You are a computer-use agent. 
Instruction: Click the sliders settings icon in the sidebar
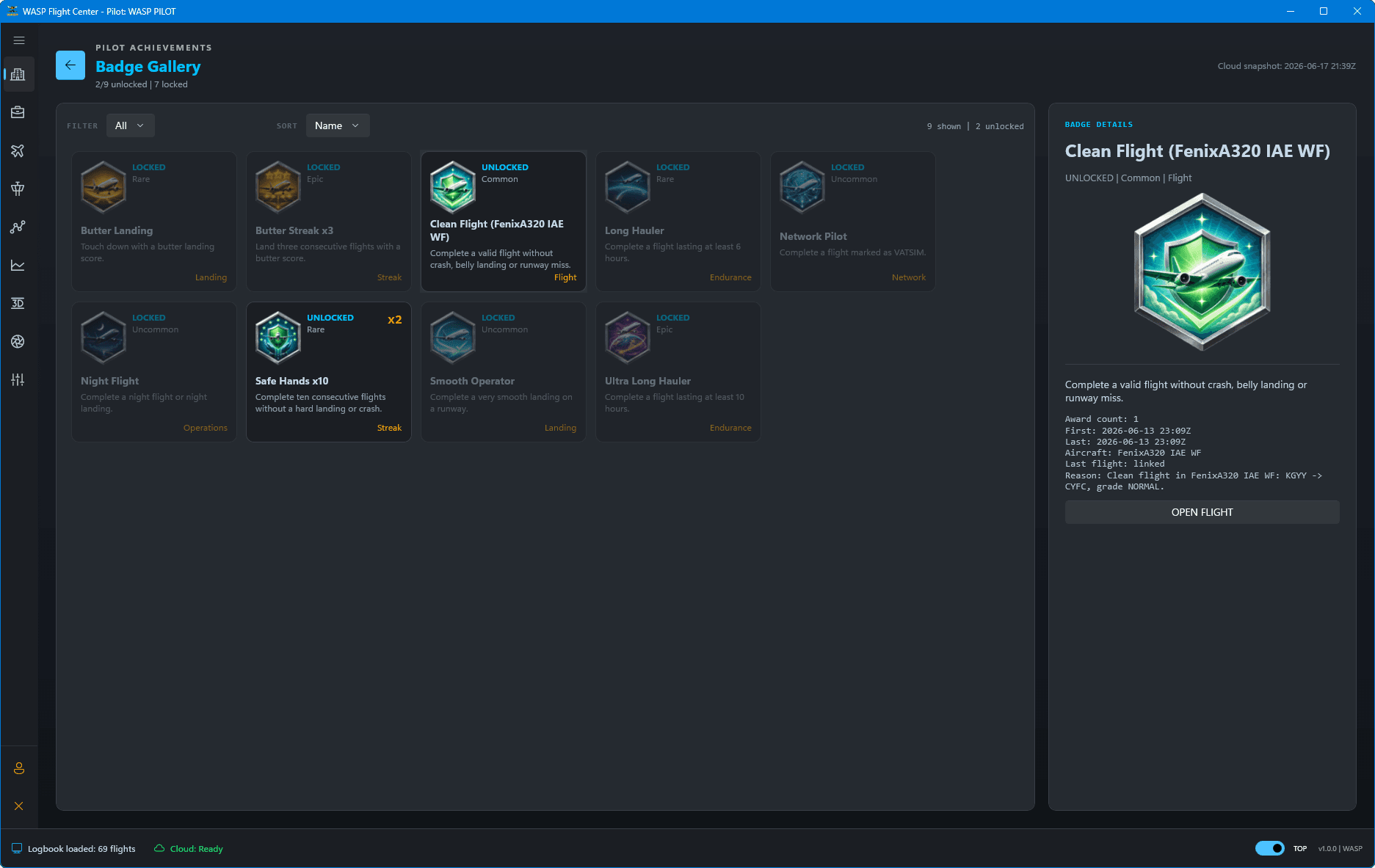[x=18, y=379]
